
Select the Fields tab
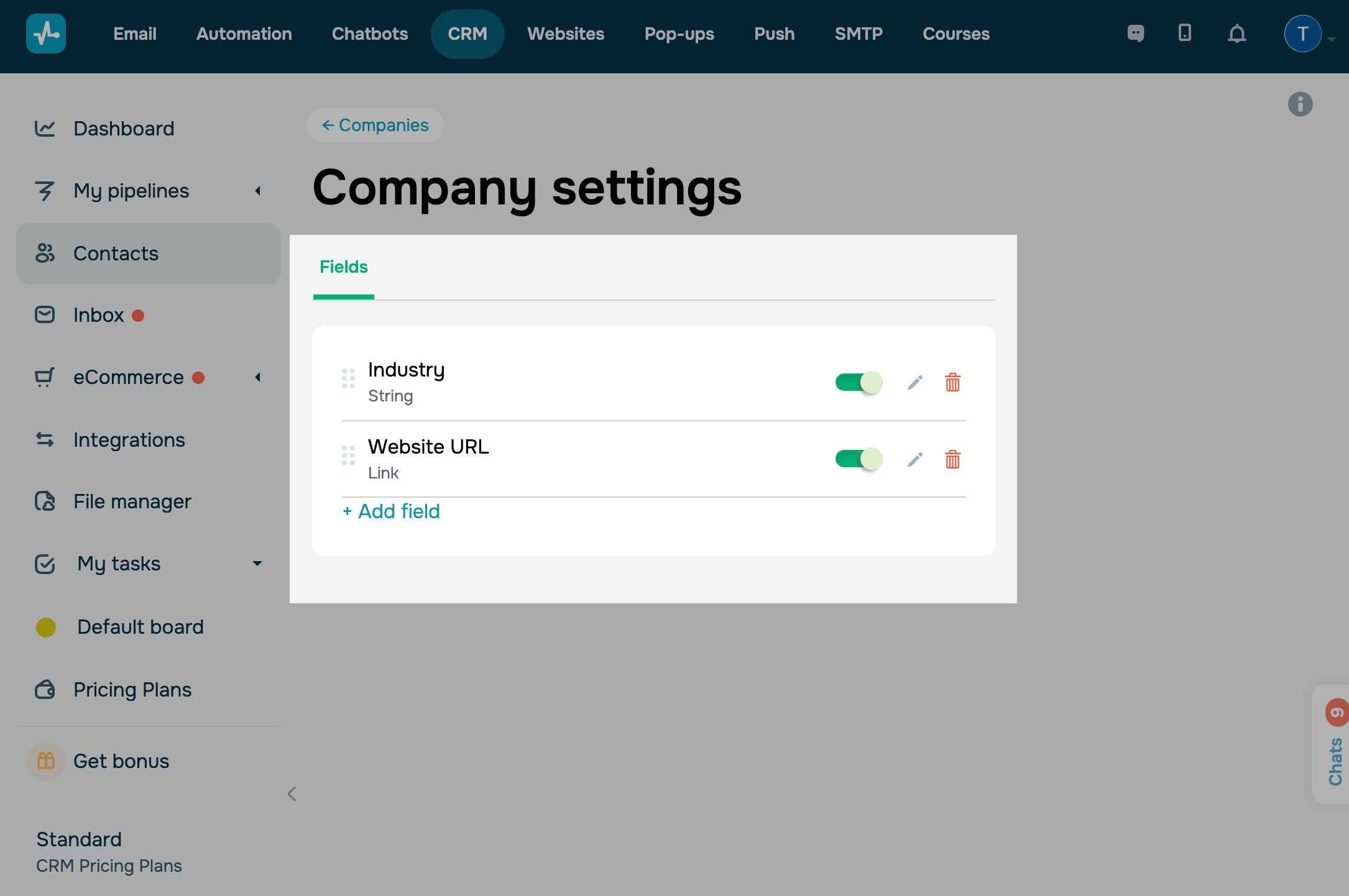(x=343, y=267)
